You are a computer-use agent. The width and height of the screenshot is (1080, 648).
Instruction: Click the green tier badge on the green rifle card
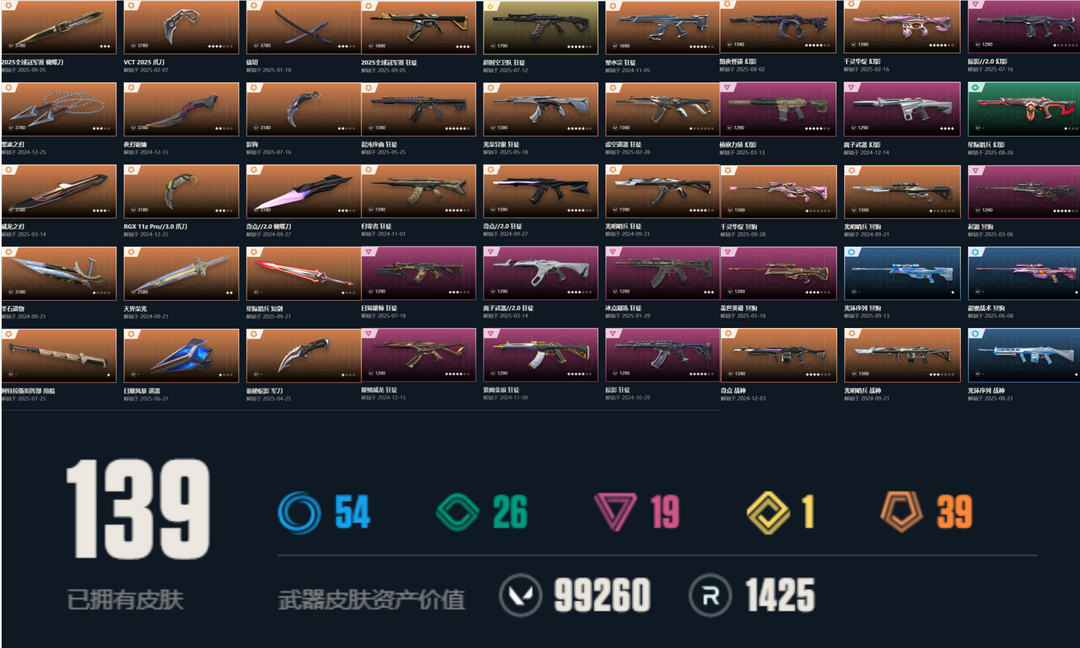(x=975, y=87)
